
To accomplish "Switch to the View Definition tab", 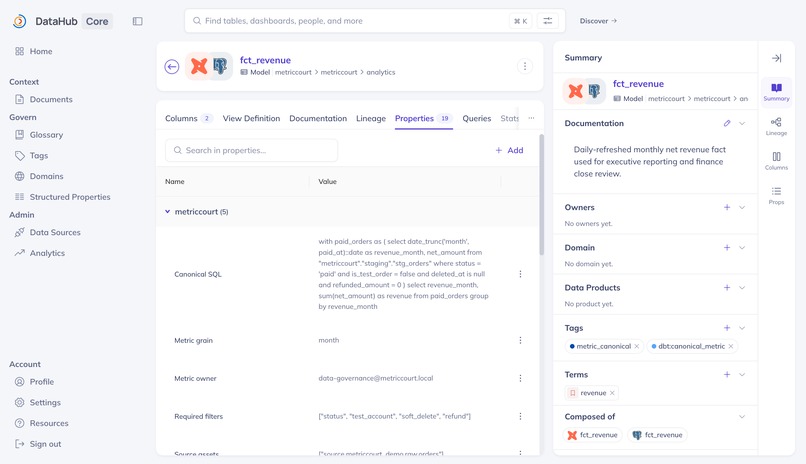I will click(251, 119).
